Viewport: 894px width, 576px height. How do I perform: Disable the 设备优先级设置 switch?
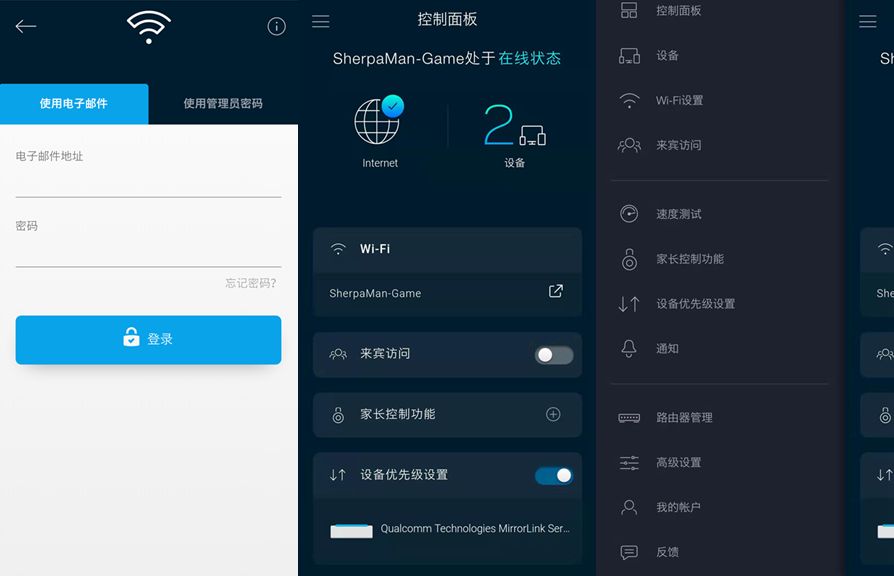pyautogui.click(x=554, y=476)
